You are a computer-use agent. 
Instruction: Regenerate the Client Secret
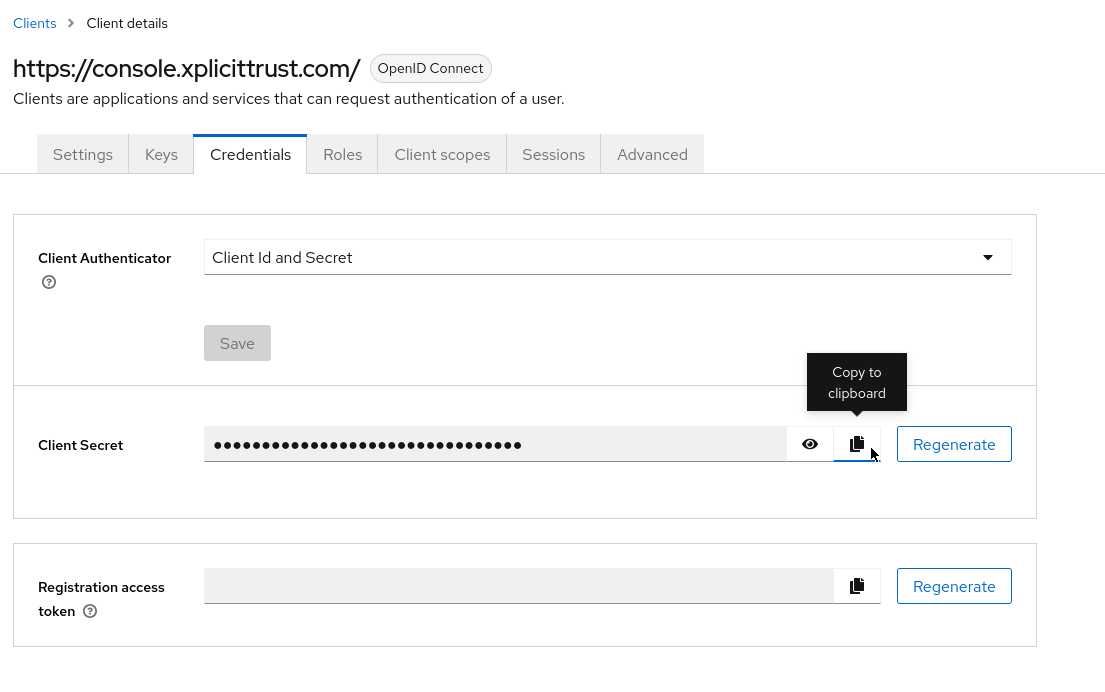click(x=954, y=444)
